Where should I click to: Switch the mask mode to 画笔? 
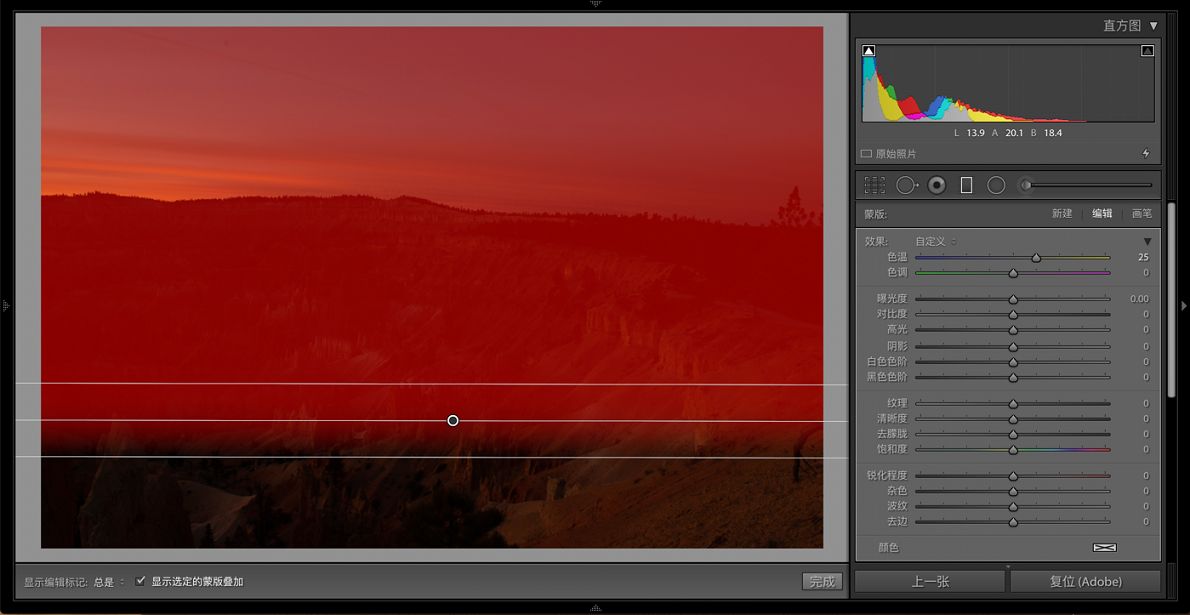1141,214
